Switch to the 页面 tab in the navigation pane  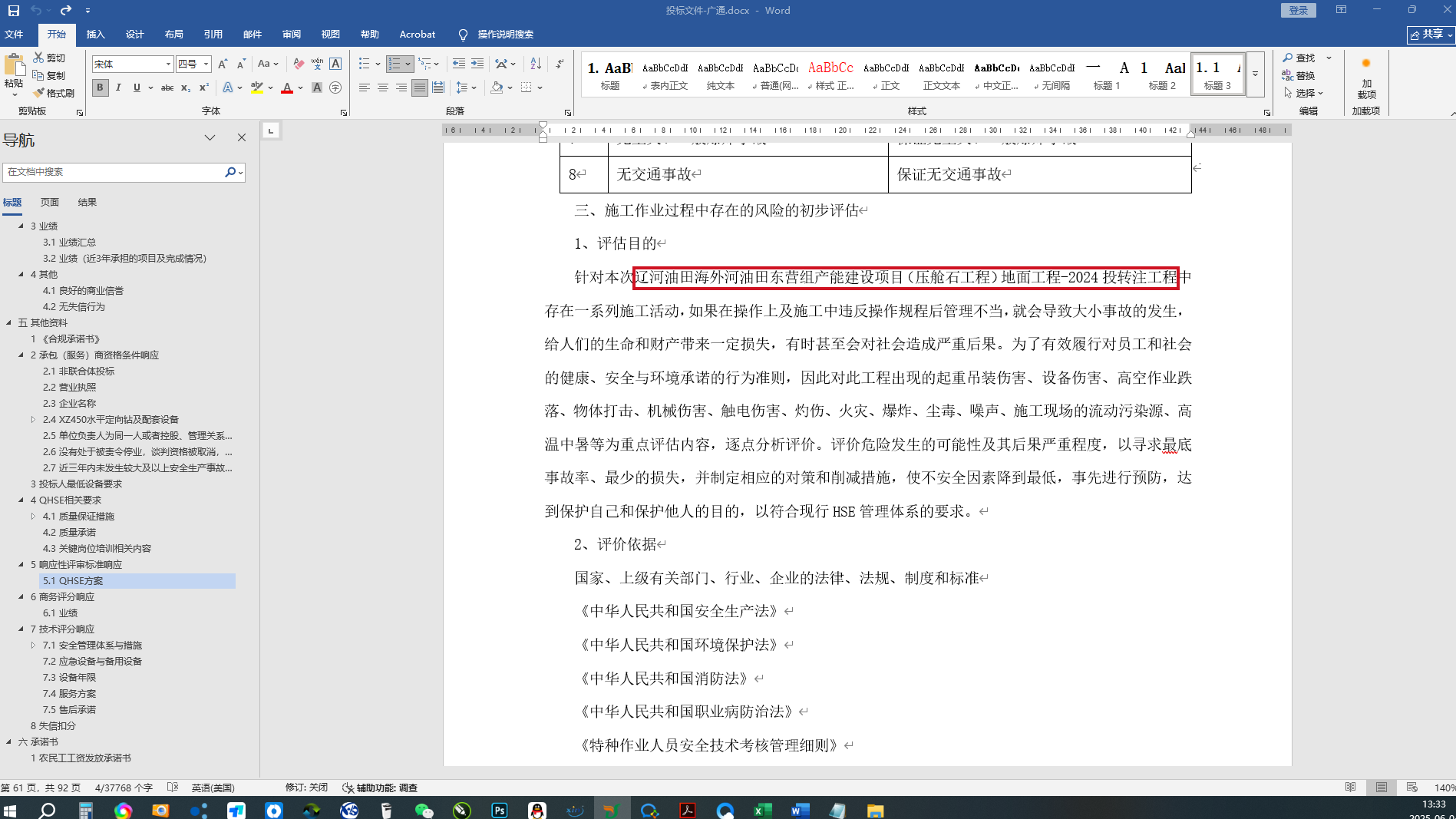click(x=50, y=203)
